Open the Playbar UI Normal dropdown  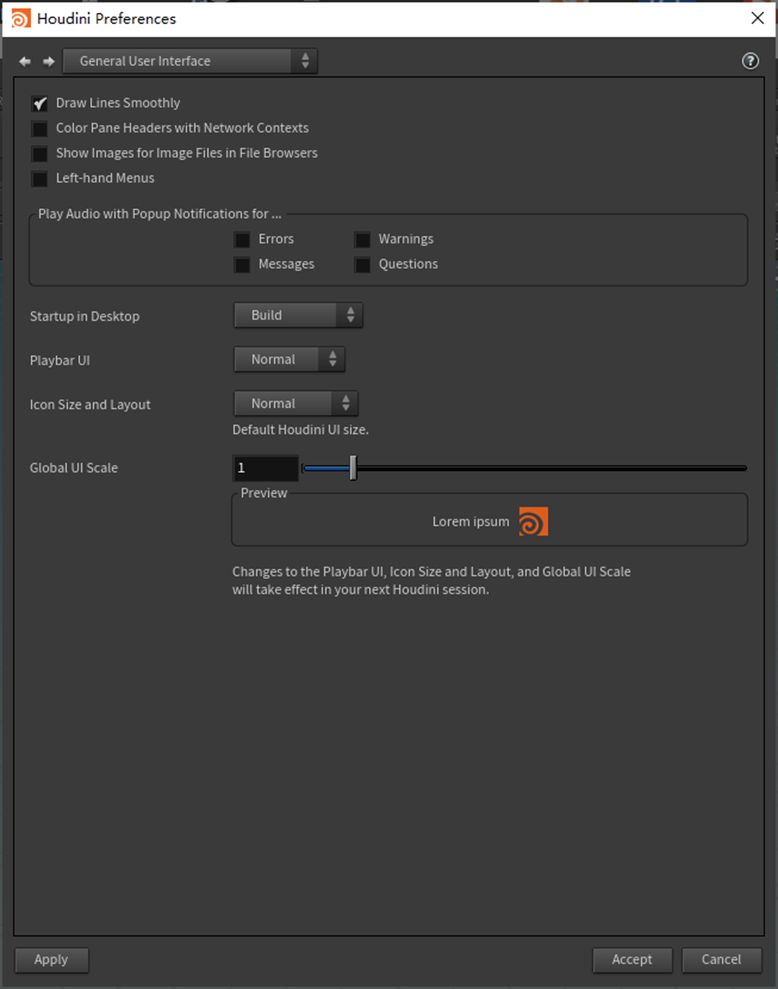click(x=290, y=360)
